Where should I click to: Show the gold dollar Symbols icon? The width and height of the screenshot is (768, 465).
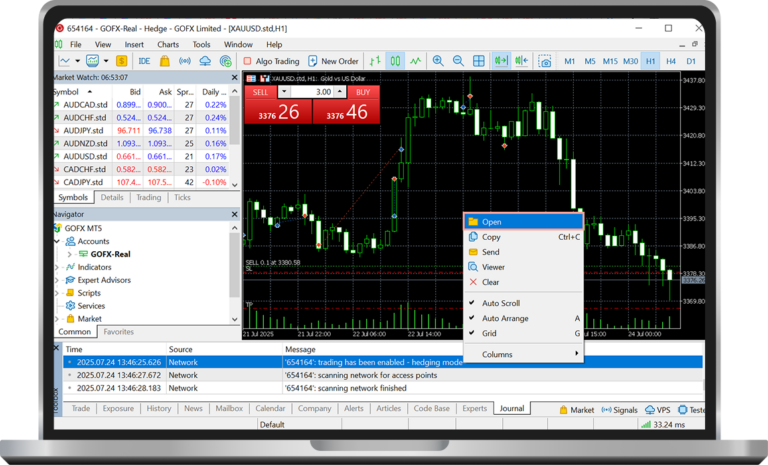pos(121,61)
